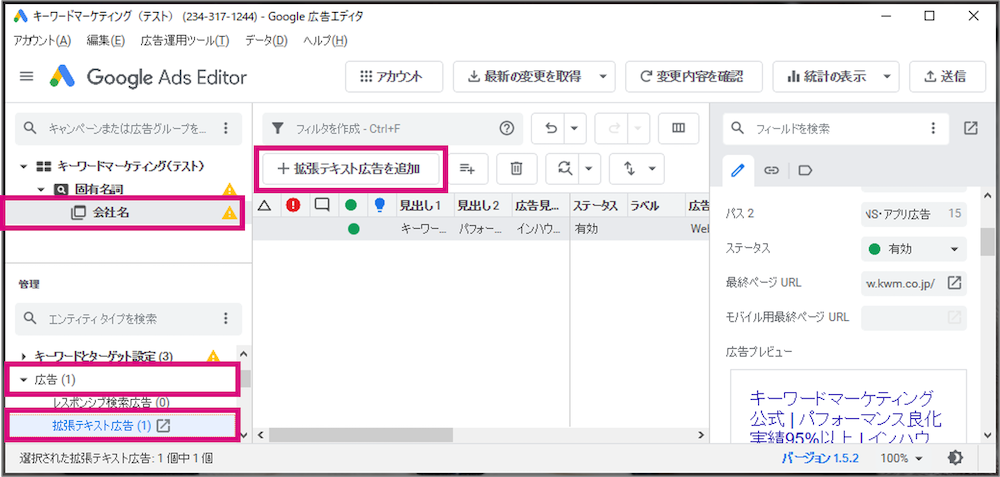
Task: Click the undo arrow button
Action: click(551, 129)
